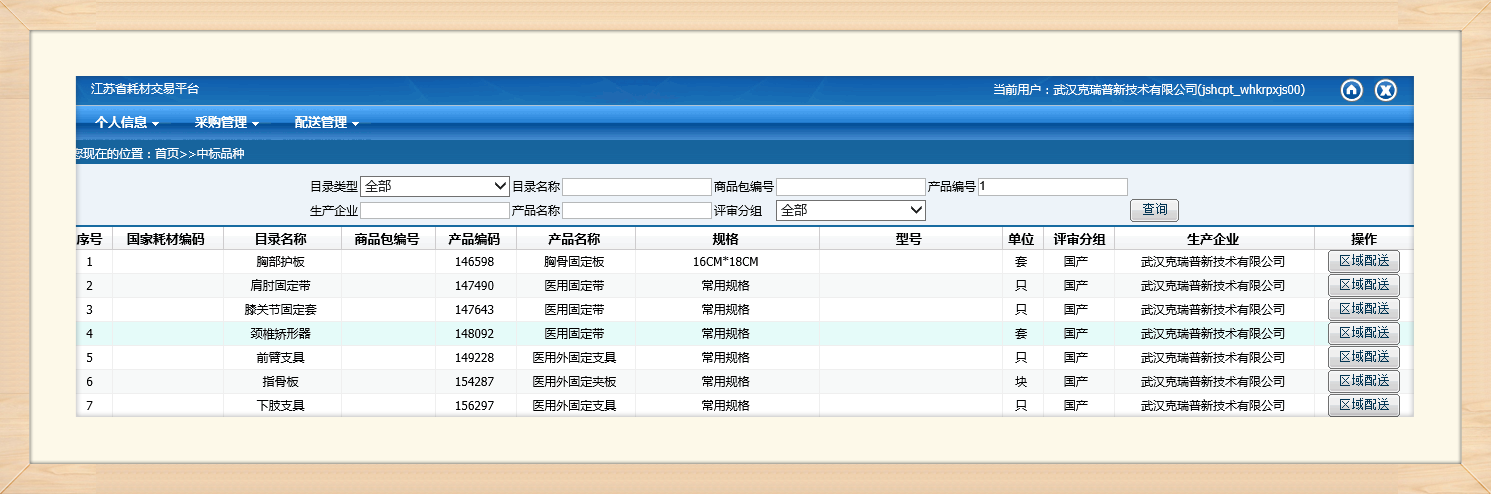Click the 查询 search button
This screenshot has width=1491, height=494.
point(1154,211)
